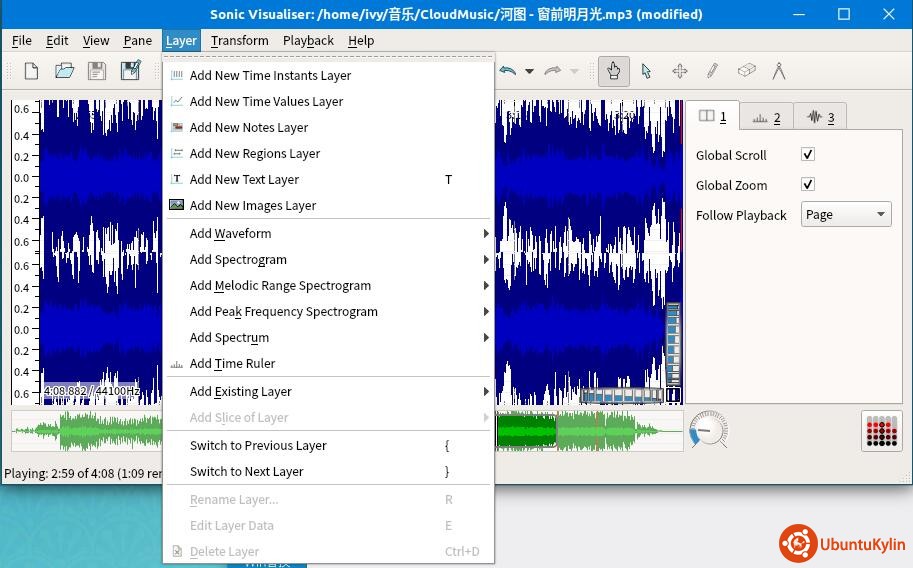Click the Open file folder icon
The height and width of the screenshot is (568, 913).
(x=64, y=71)
